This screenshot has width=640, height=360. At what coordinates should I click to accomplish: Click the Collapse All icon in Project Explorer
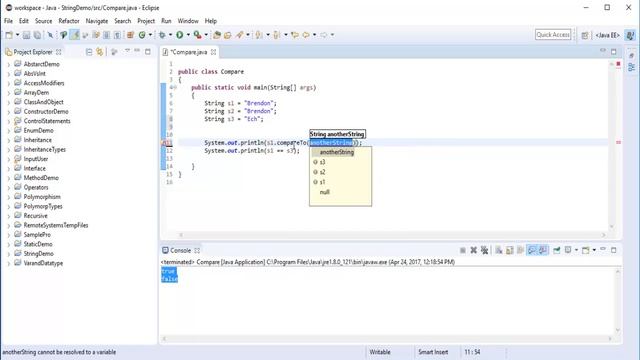(x=89, y=52)
